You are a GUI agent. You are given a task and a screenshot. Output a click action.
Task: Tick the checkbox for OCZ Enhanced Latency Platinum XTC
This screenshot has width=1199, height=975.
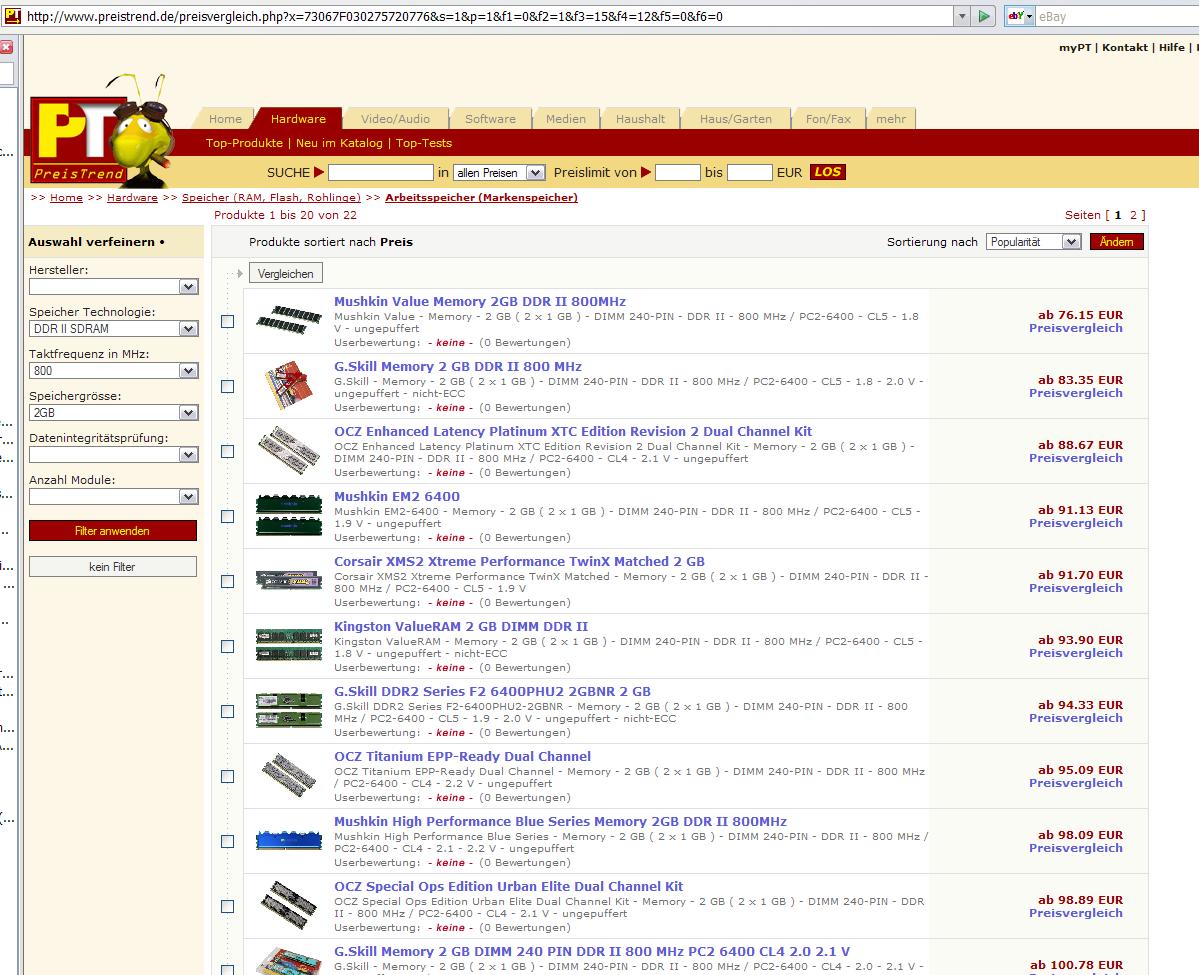(x=227, y=451)
